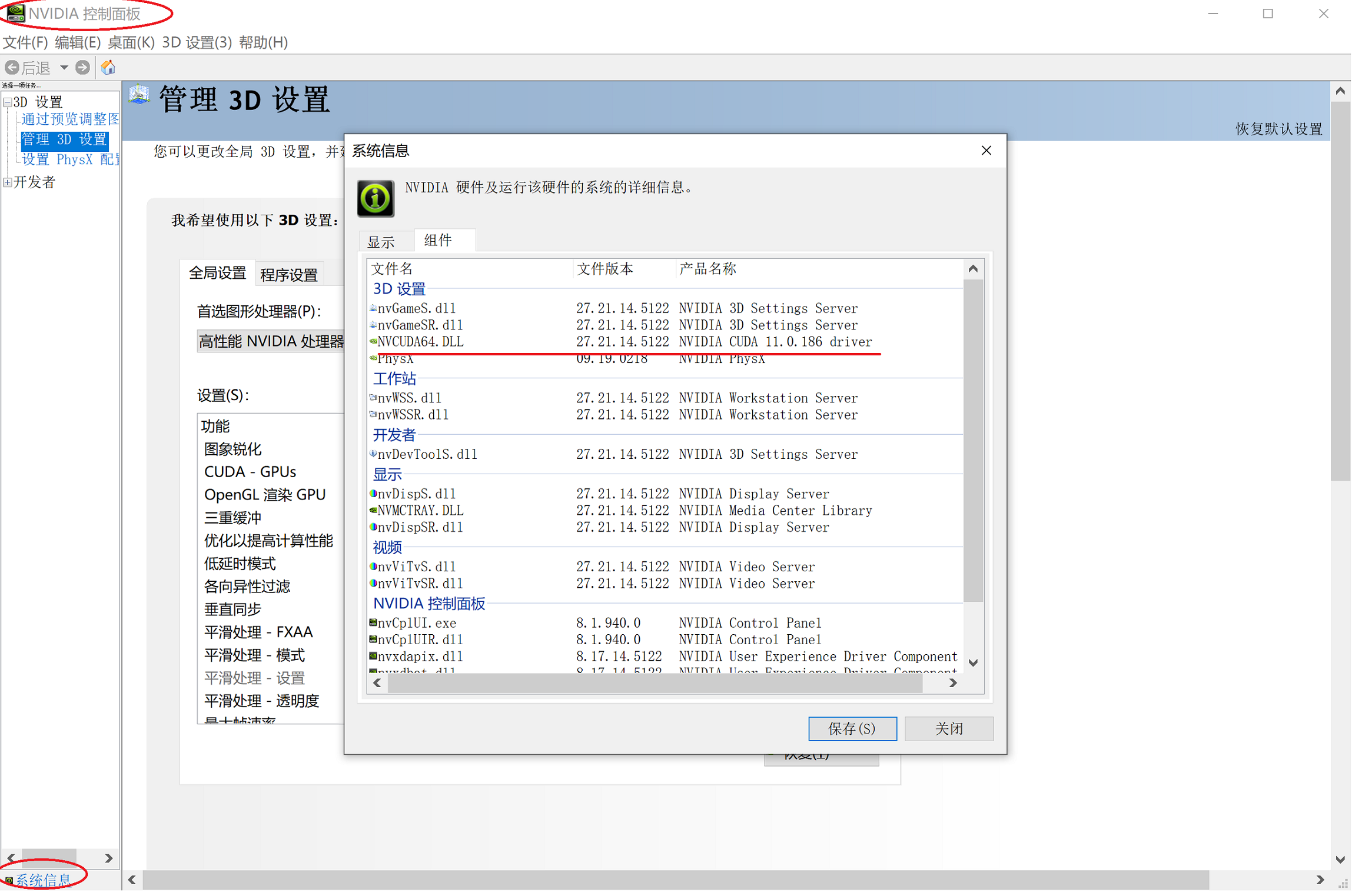This screenshot has height=896, width=1352.
Task: Select nvDispS.dll row
Action: 665,494
